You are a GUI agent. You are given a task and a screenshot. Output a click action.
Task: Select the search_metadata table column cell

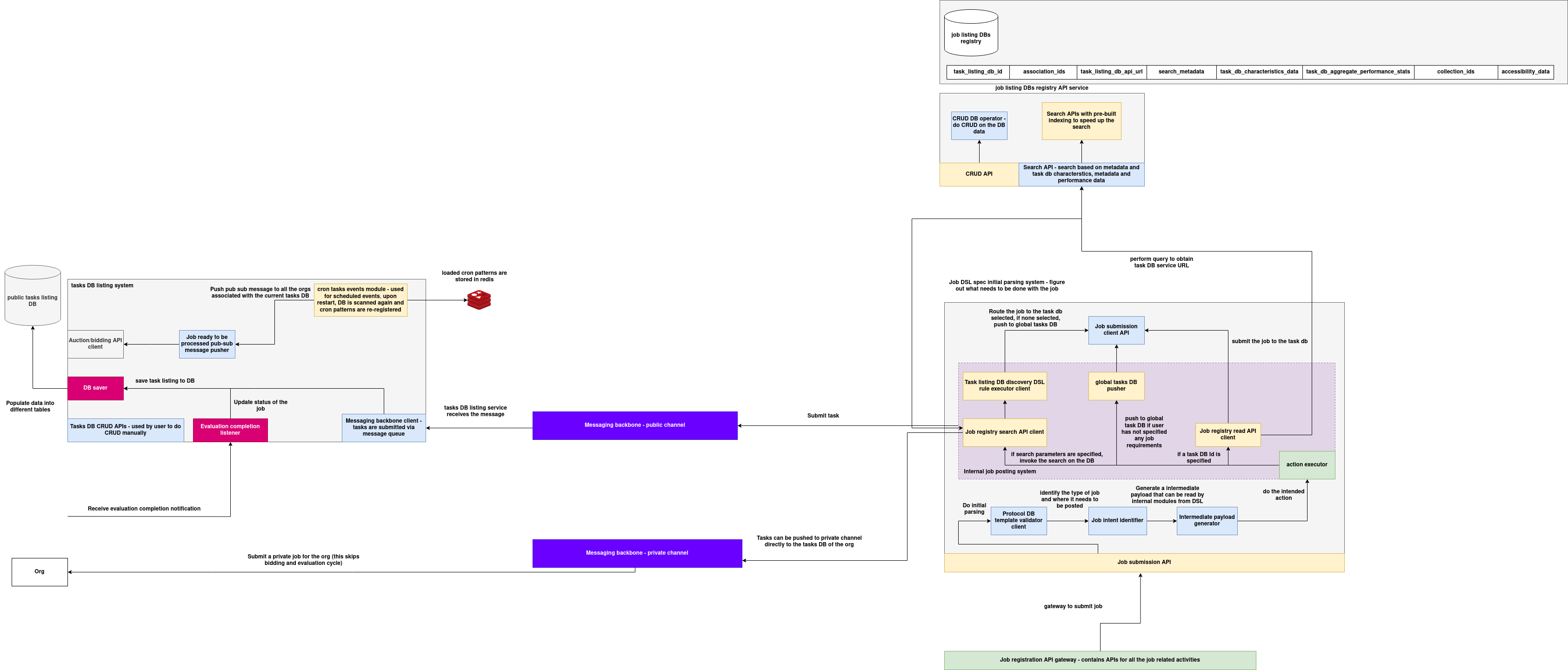(x=1181, y=72)
